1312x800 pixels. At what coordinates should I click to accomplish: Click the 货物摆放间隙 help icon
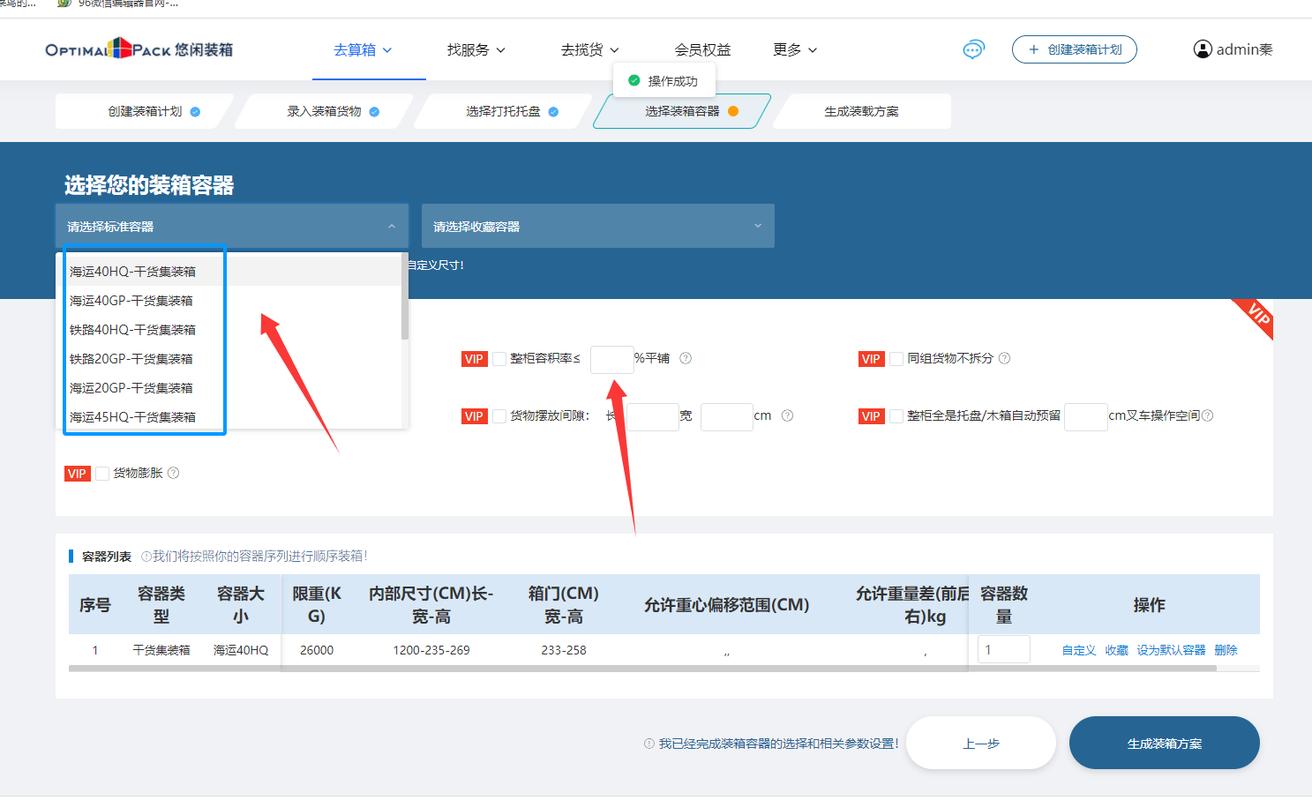click(789, 415)
